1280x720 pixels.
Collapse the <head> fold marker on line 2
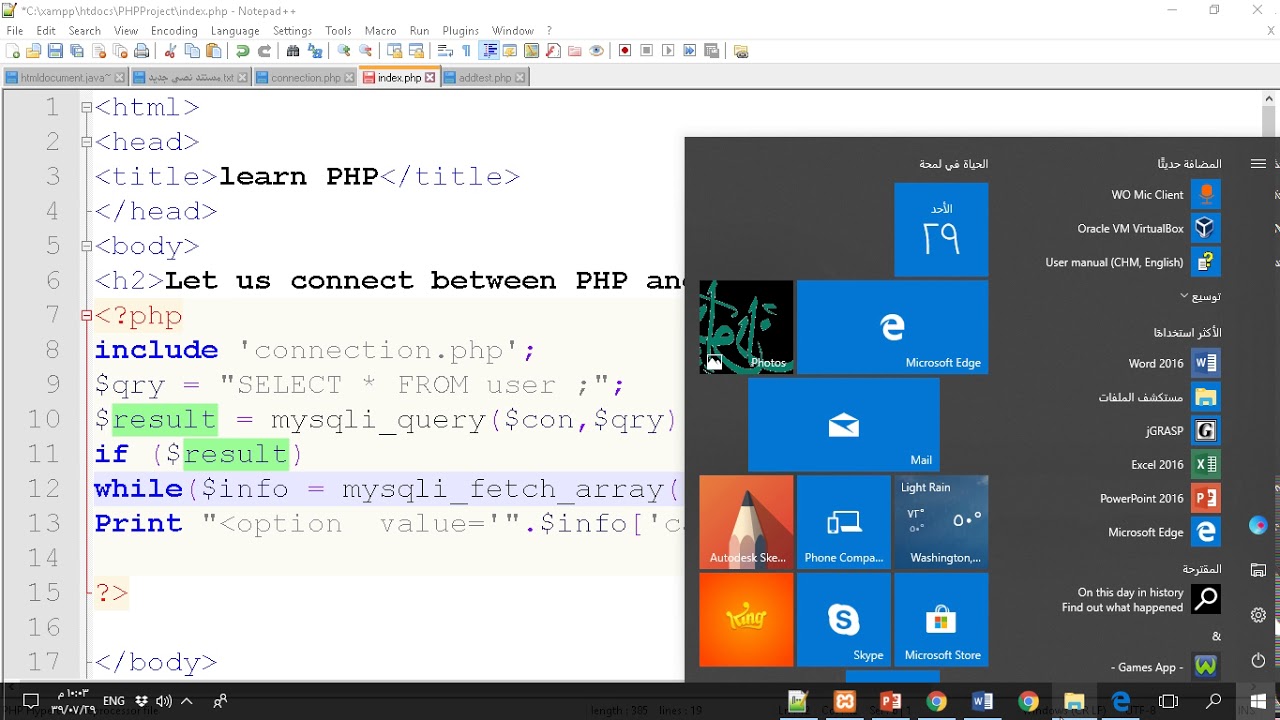point(87,142)
